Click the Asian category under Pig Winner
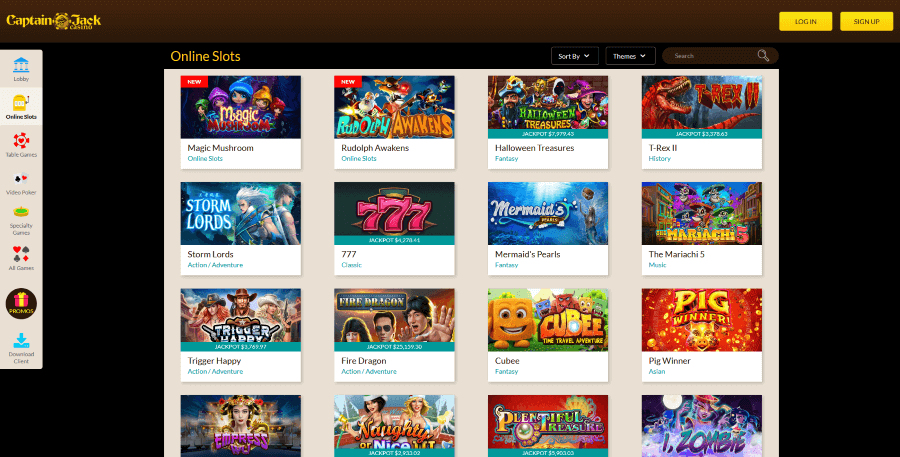The height and width of the screenshot is (457, 900). coord(657,371)
